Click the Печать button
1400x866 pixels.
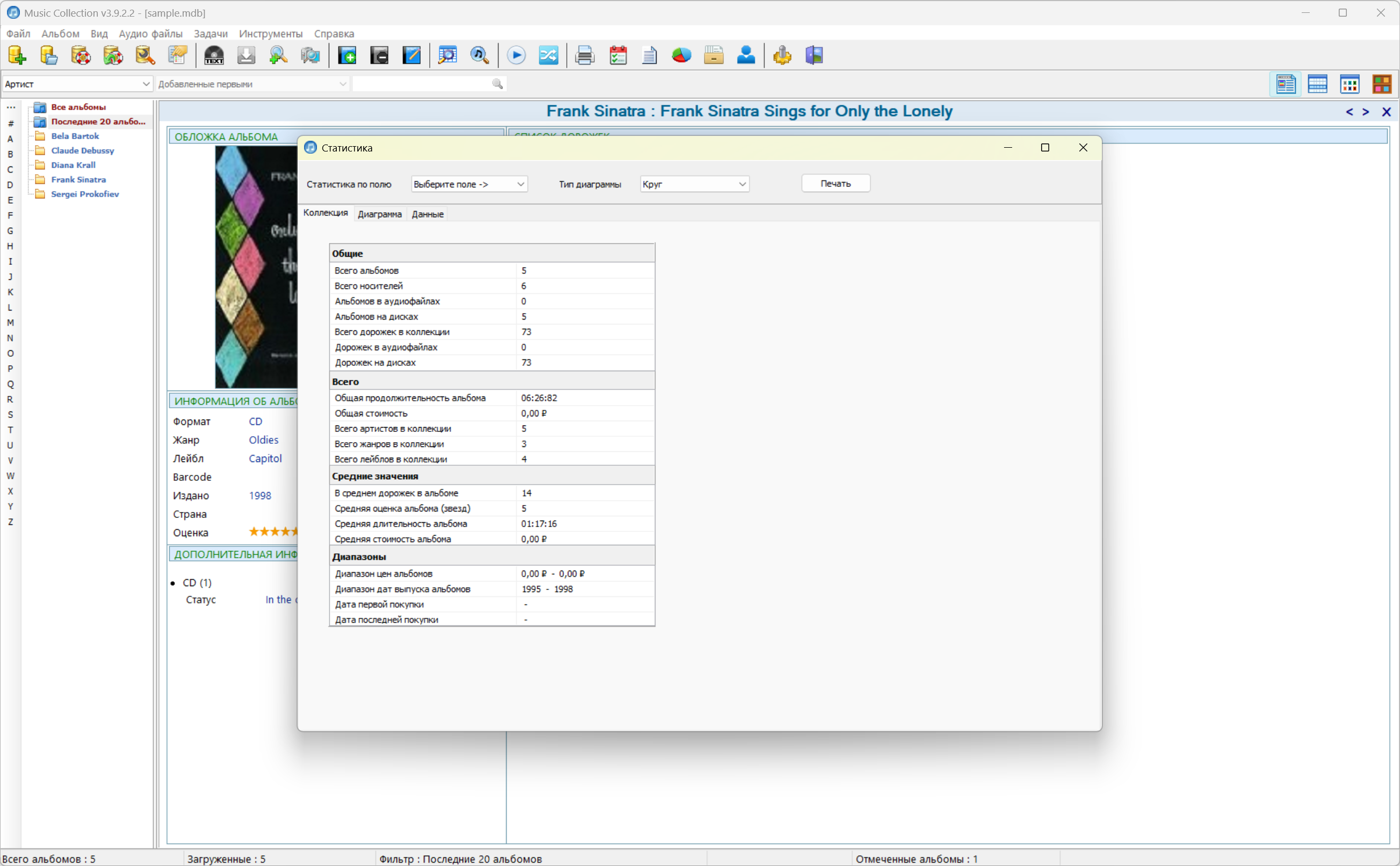[x=835, y=184]
